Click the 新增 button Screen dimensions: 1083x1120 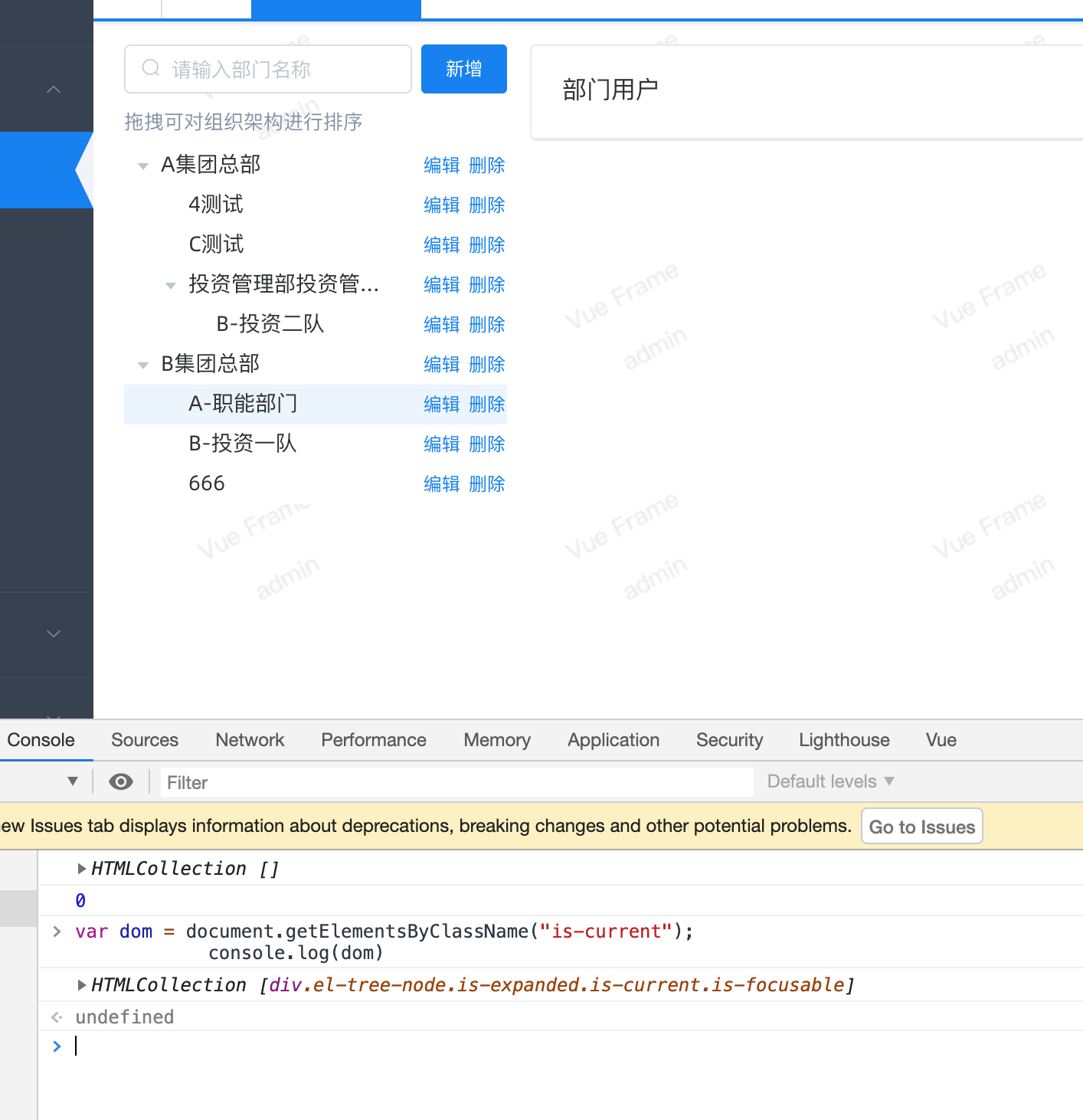(x=464, y=69)
